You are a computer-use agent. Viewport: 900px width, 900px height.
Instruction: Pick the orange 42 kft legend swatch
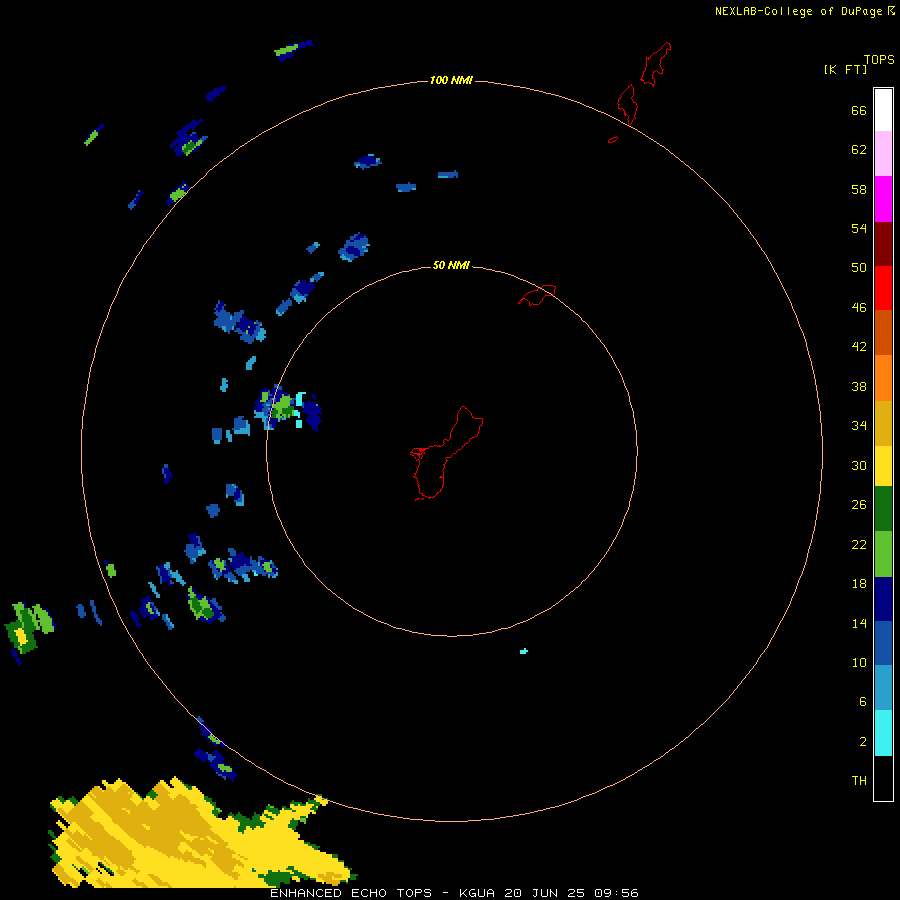(883, 378)
